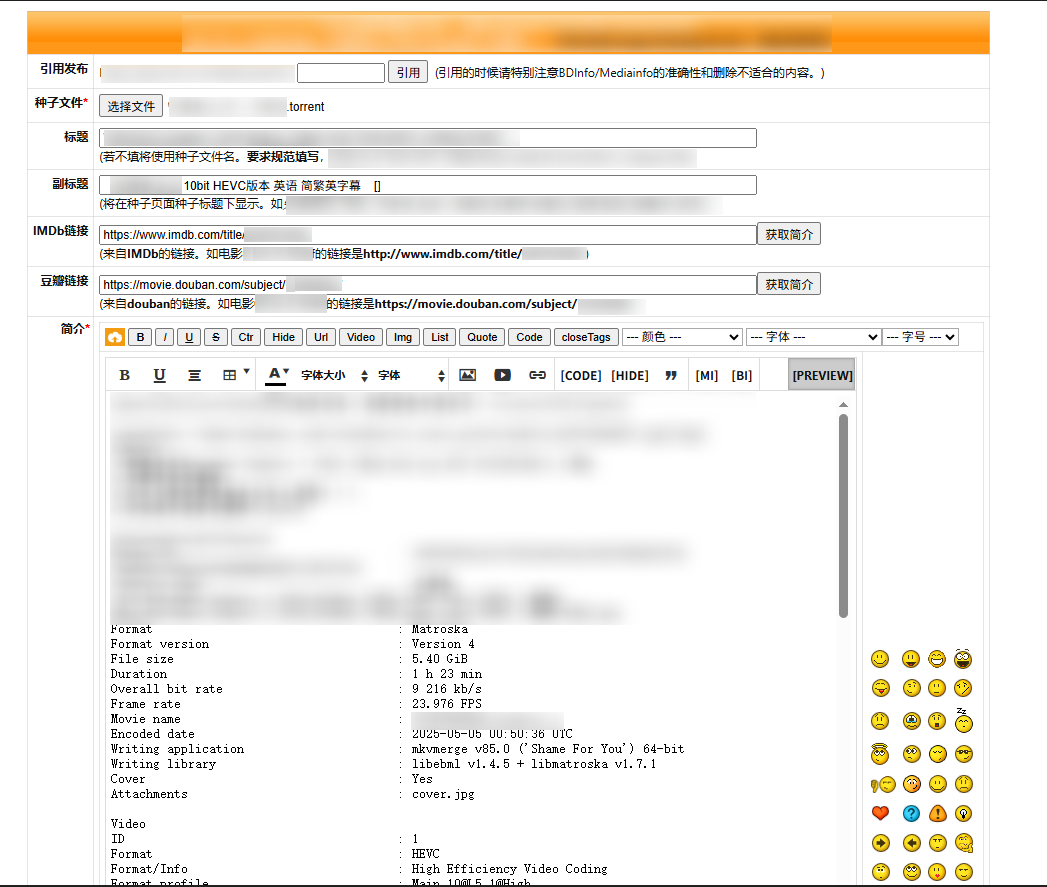Image resolution: width=1047 pixels, height=887 pixels.
Task: Click the YouTube video icon in editor
Action: point(502,375)
